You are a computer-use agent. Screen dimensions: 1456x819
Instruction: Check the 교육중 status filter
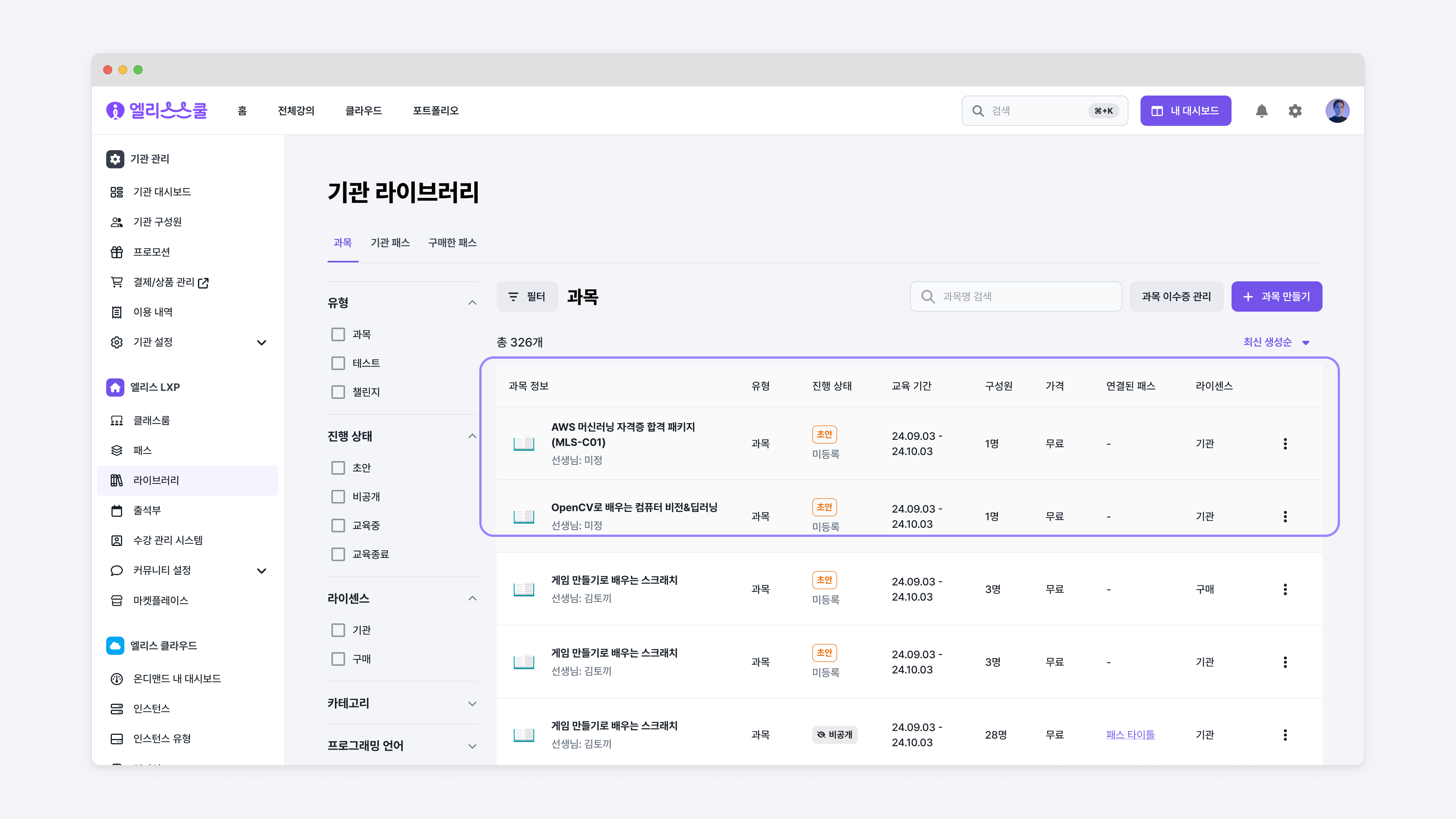pos(338,526)
